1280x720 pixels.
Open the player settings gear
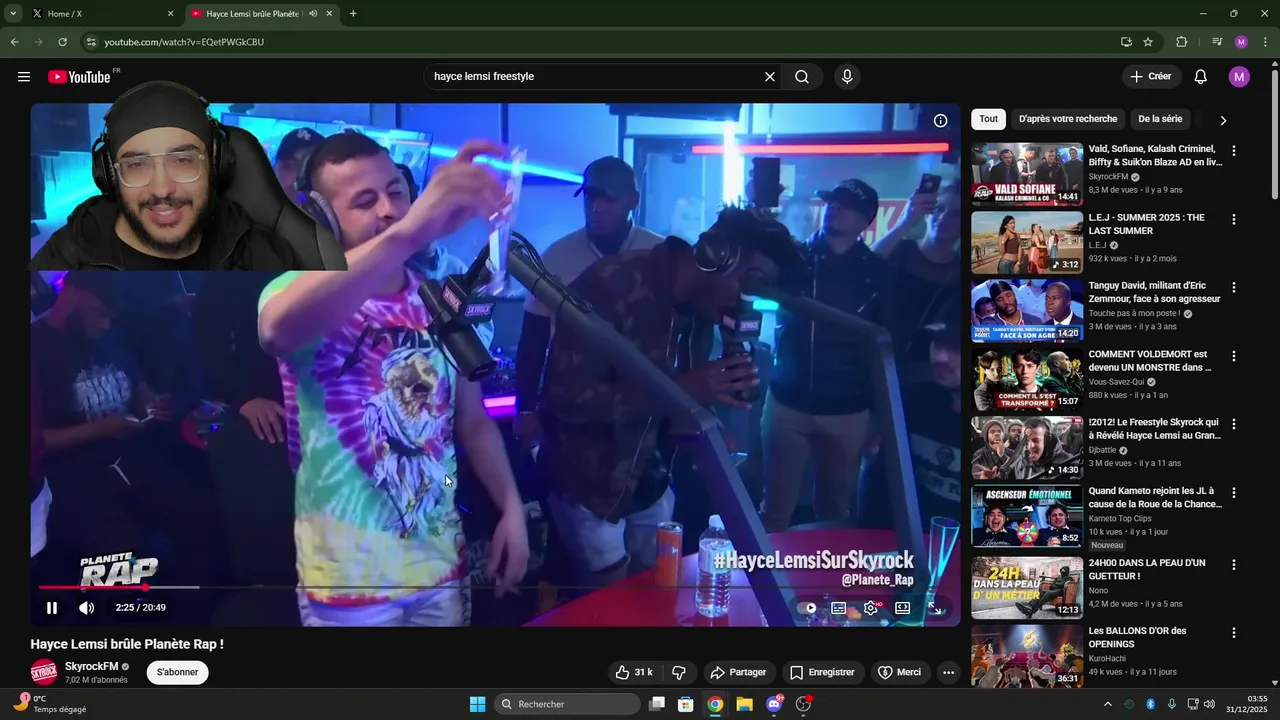(x=871, y=608)
